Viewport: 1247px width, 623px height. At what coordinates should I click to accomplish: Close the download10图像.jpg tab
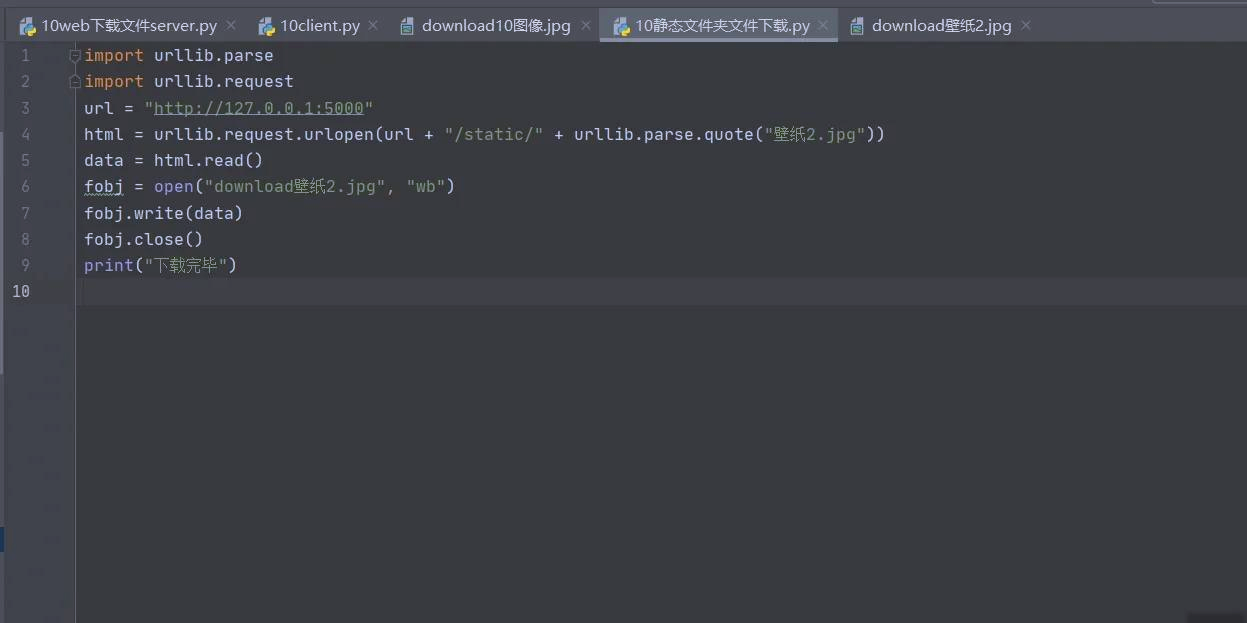coord(585,26)
